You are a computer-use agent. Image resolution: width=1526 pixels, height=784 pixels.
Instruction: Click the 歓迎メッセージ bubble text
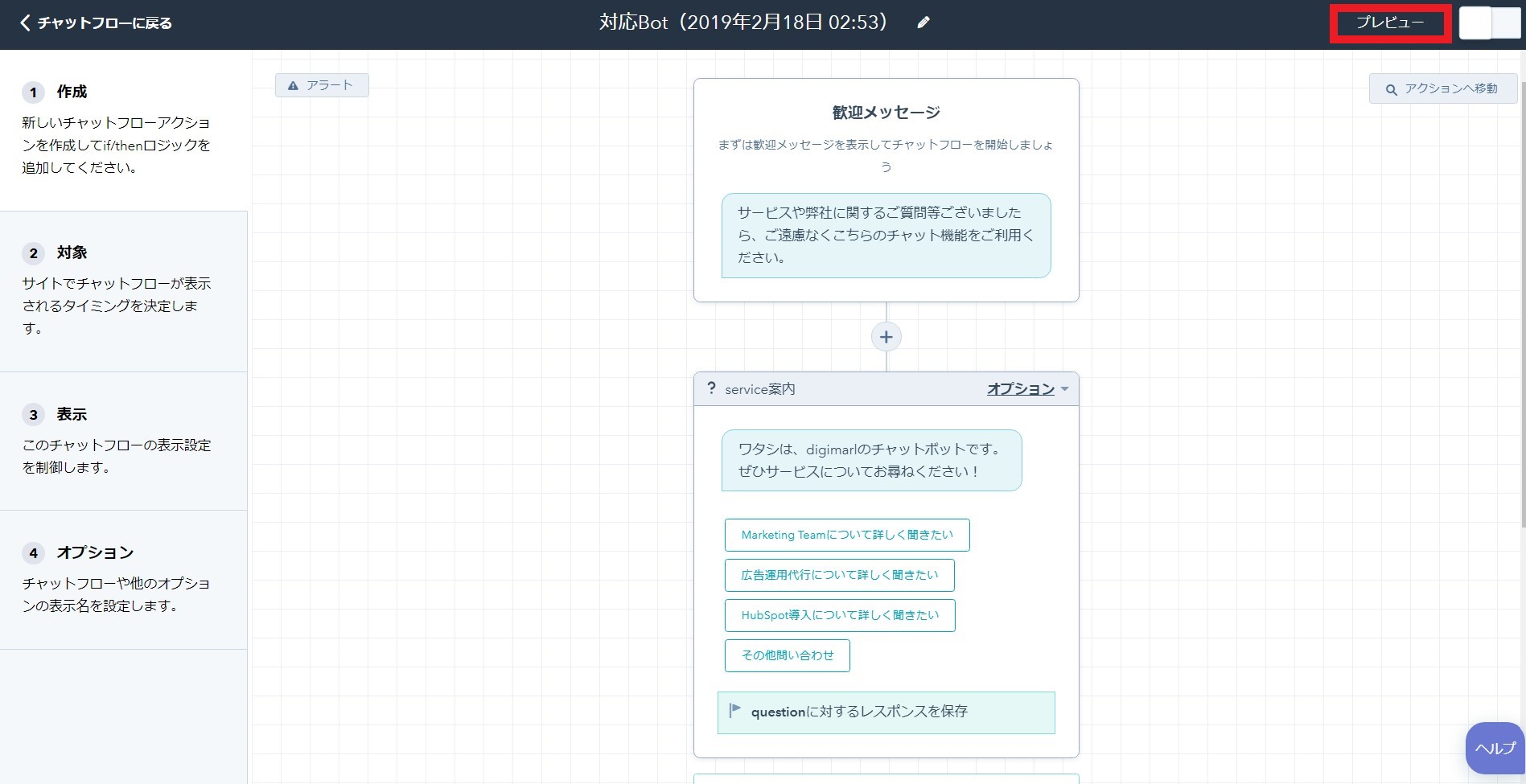pos(886,236)
